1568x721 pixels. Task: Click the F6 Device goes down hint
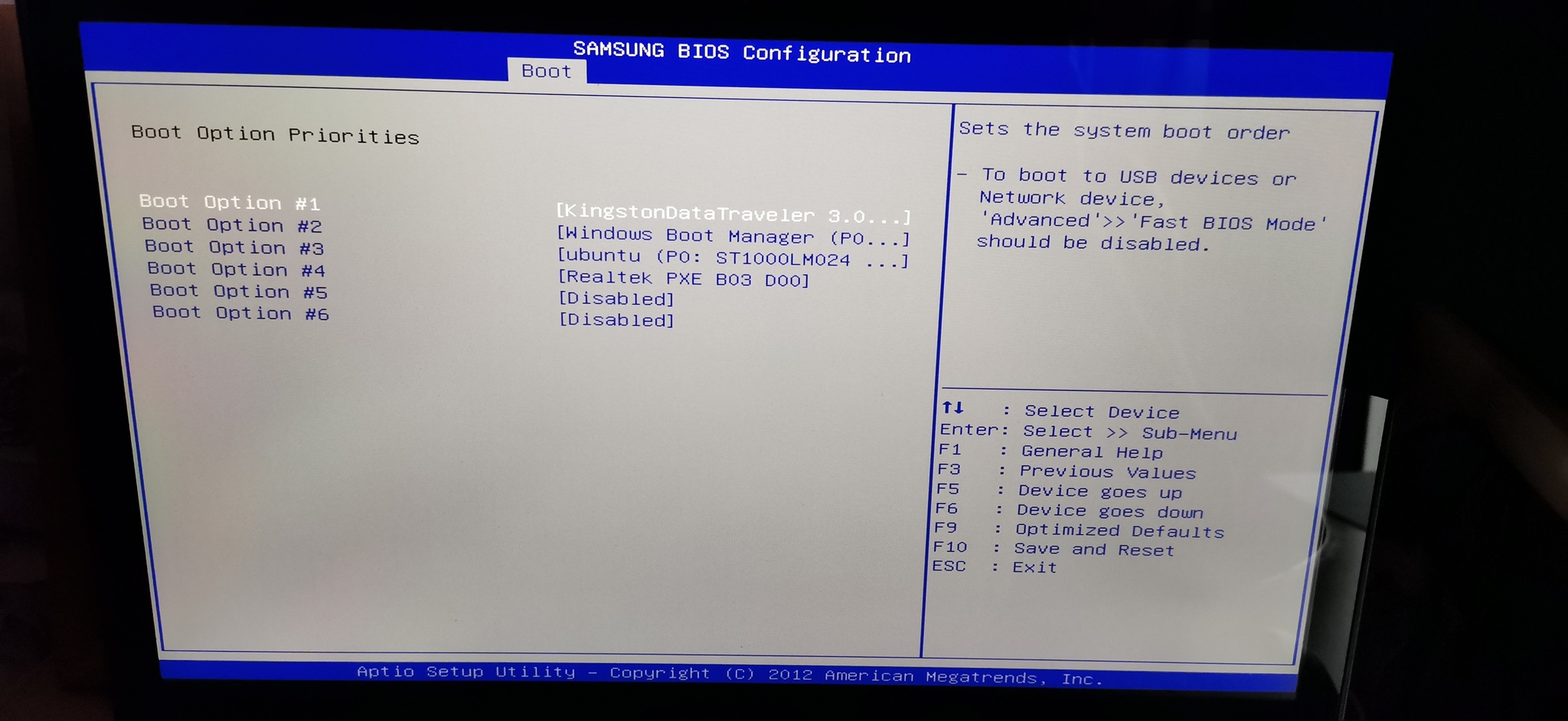[x=1069, y=511]
